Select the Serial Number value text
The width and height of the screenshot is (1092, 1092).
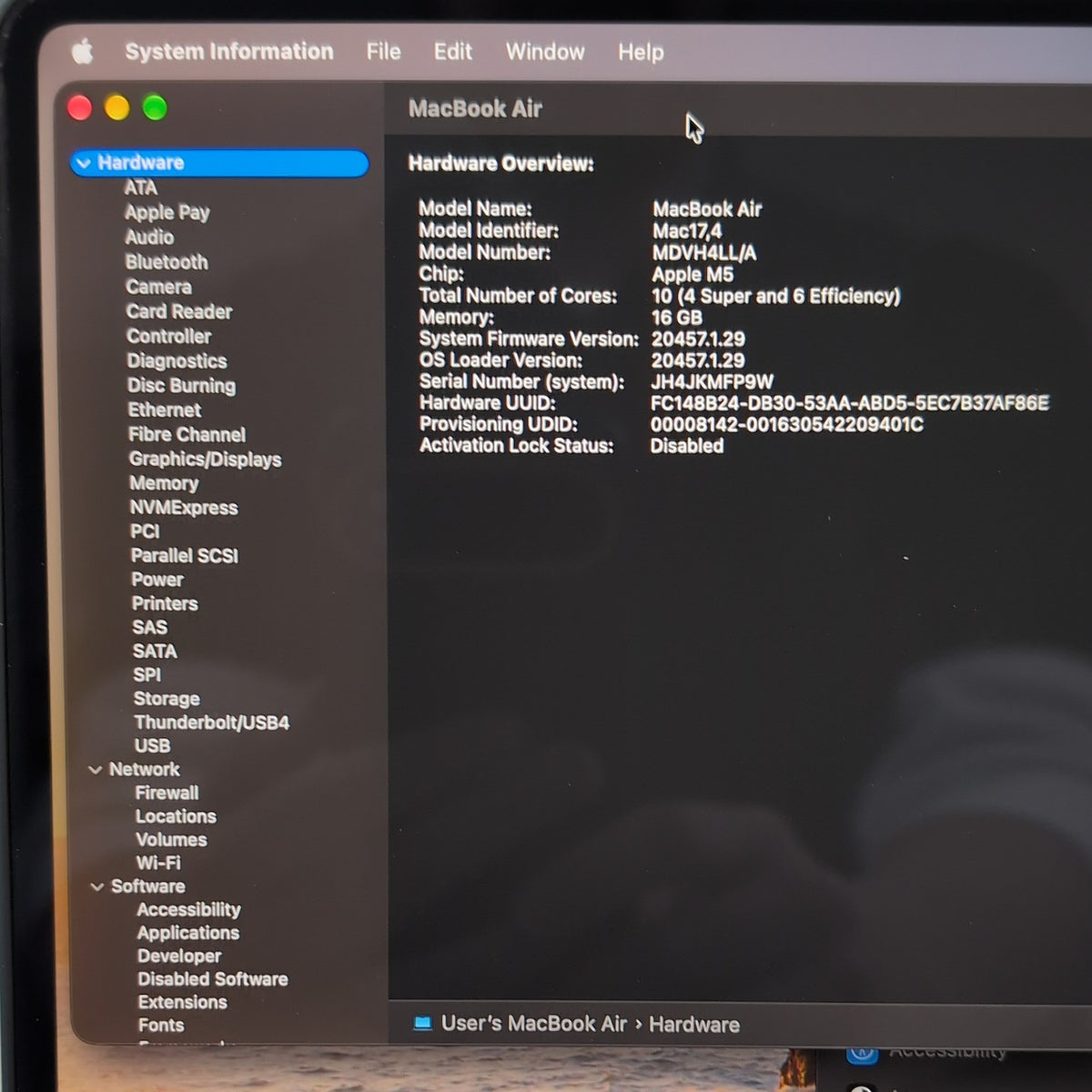(712, 382)
